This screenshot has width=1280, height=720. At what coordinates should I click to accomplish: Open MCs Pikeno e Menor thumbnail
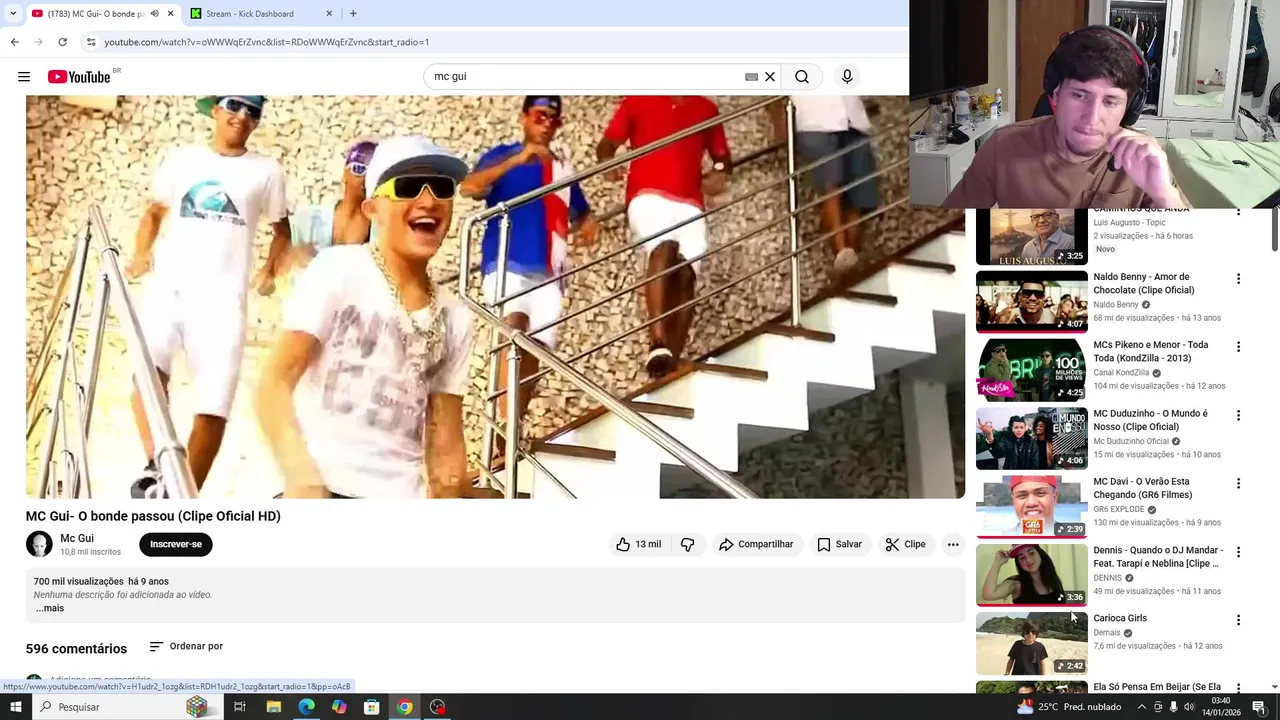coord(1031,370)
